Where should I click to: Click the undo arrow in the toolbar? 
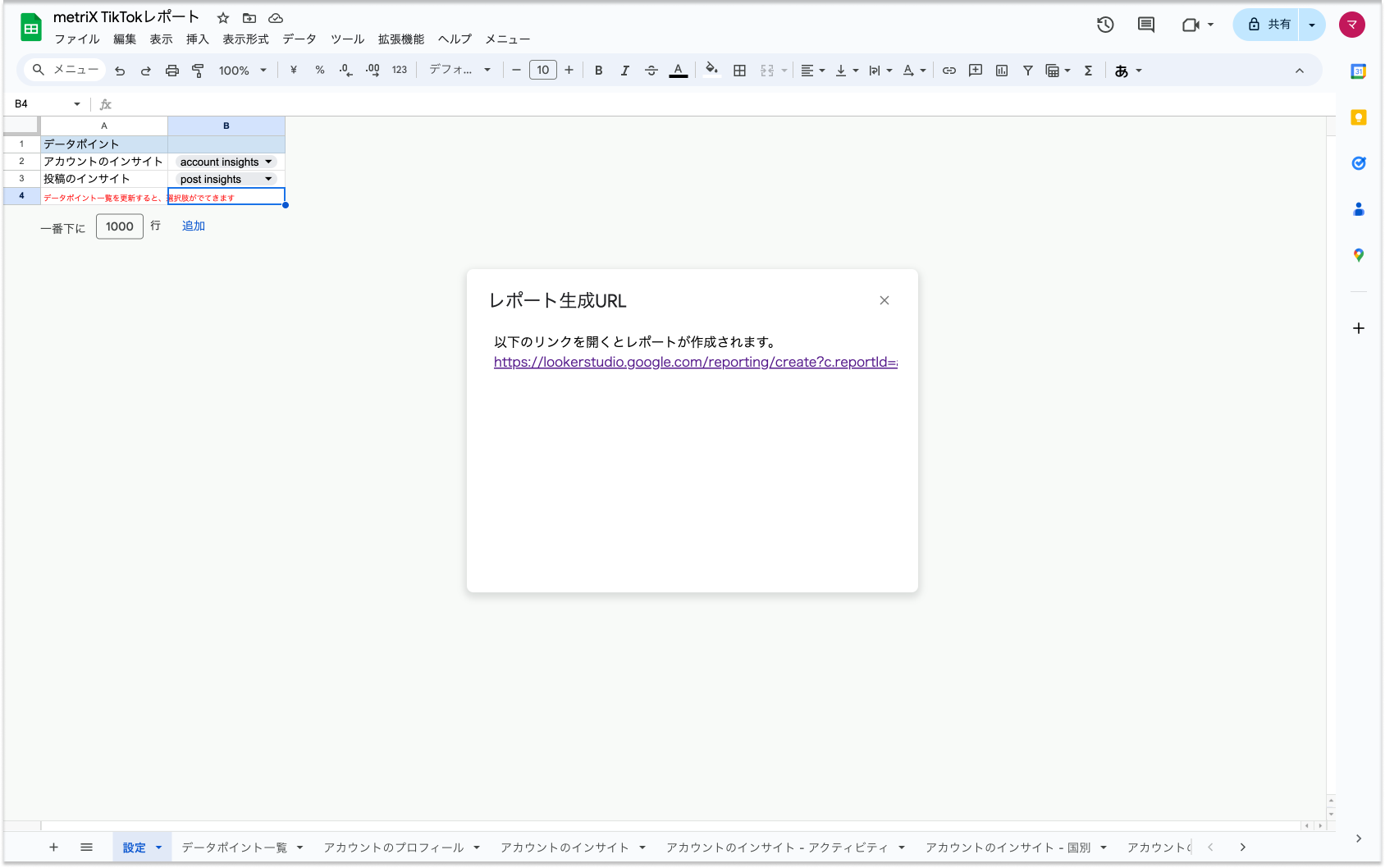tap(120, 71)
